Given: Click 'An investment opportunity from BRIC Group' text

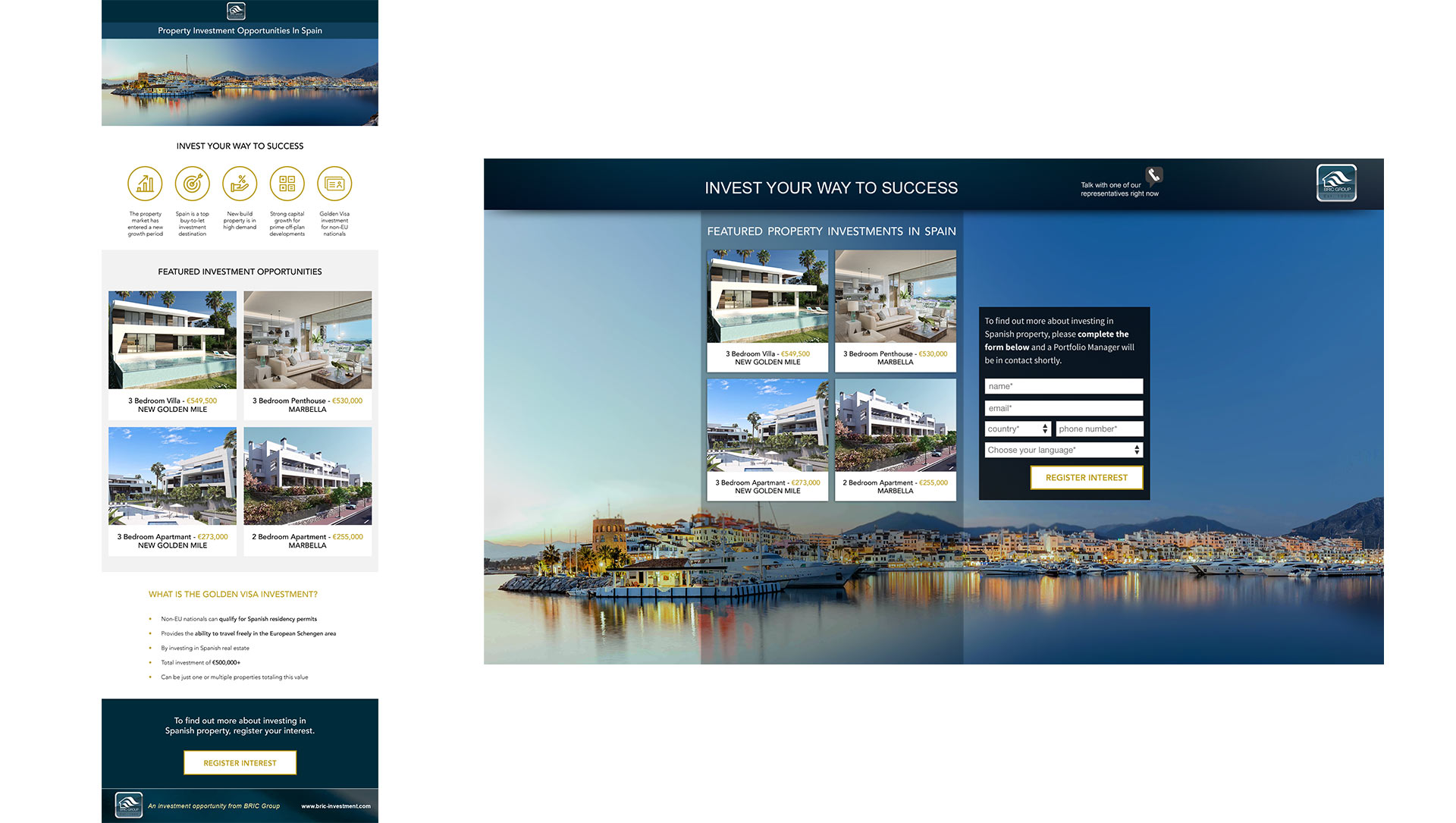Looking at the screenshot, I should pyautogui.click(x=214, y=806).
